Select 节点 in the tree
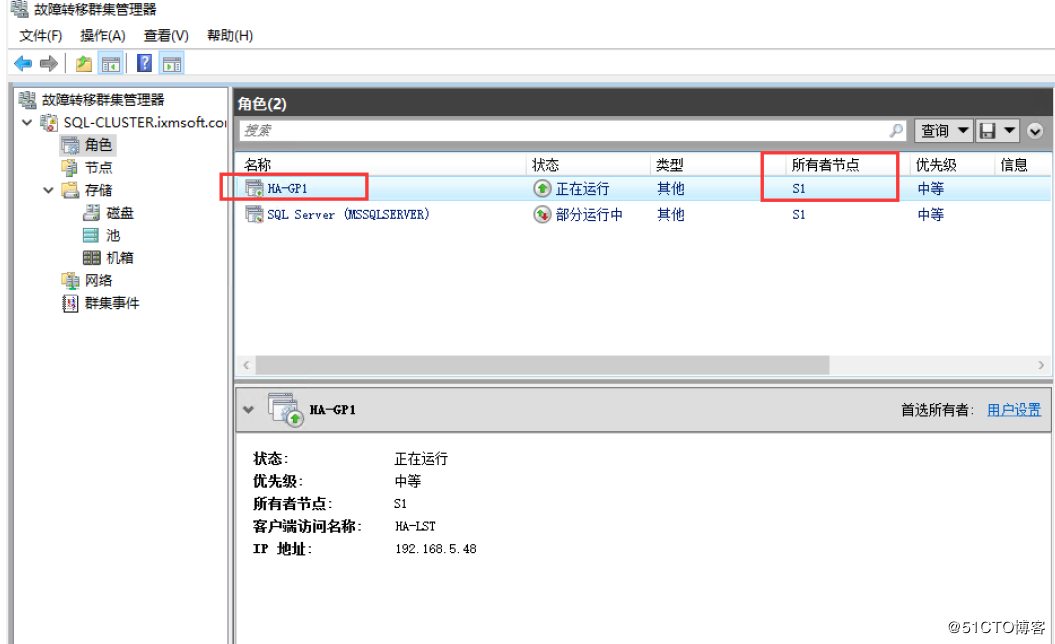 click(98, 168)
